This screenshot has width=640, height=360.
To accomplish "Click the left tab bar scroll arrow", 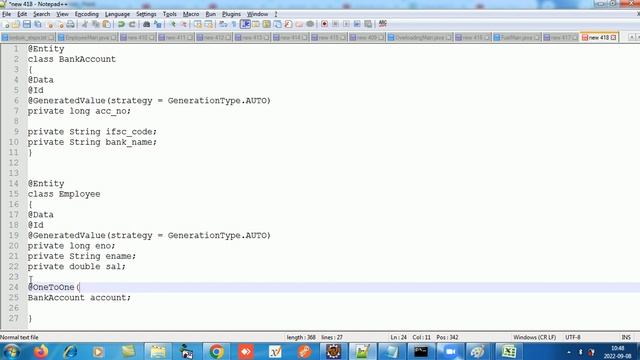I will click(631, 37).
